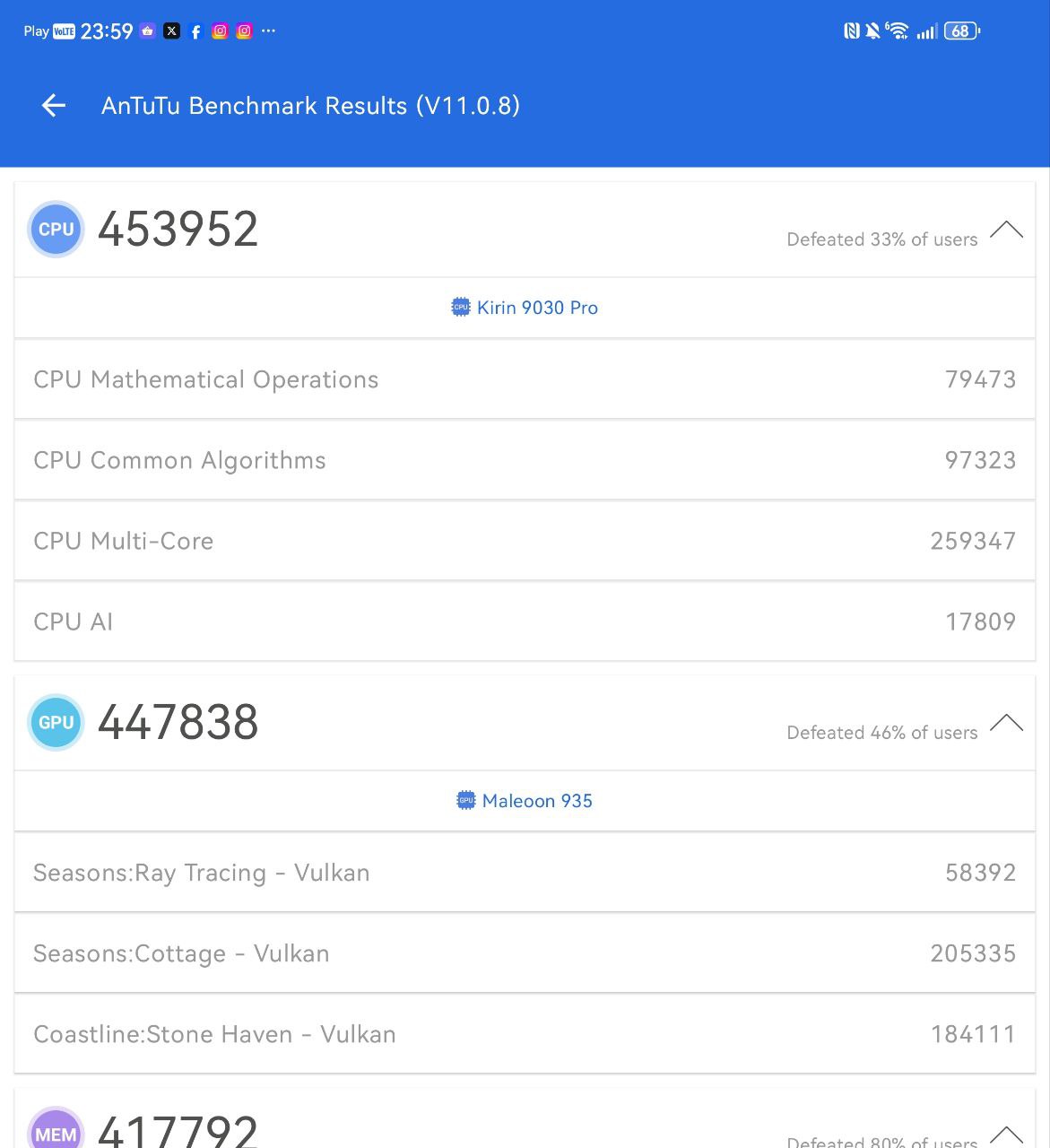This screenshot has height=1148, width=1050.
Task: Tap the CPU Mathematical Operations row
Action: tap(525, 379)
